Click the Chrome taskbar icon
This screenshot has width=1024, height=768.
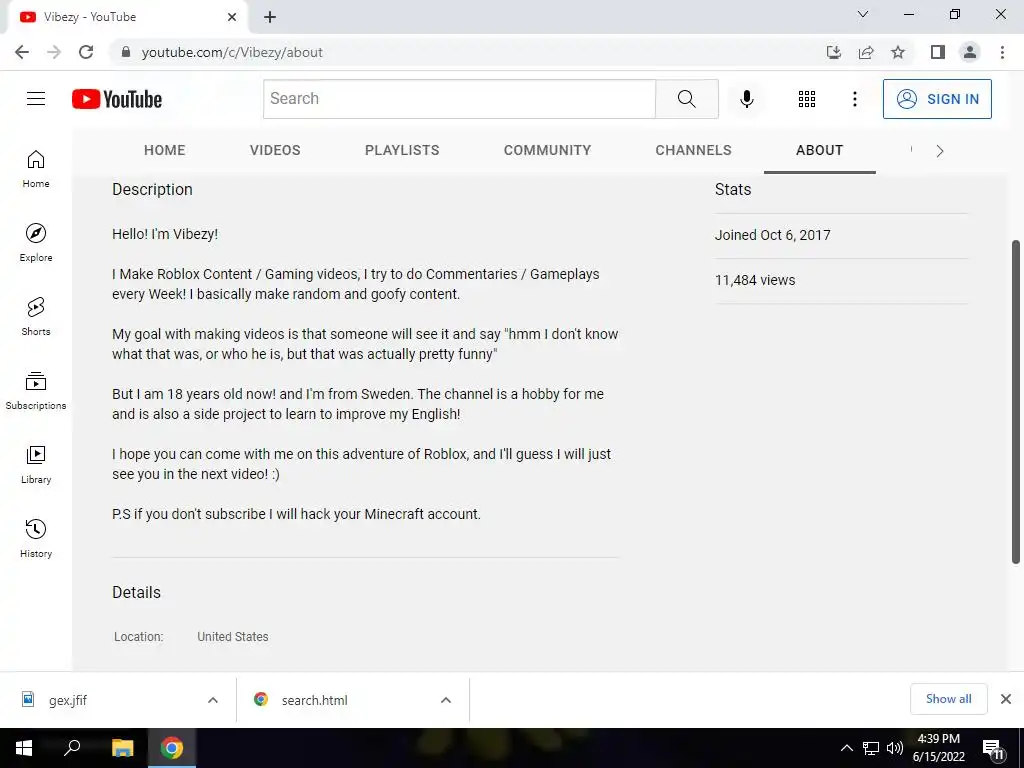coord(172,748)
